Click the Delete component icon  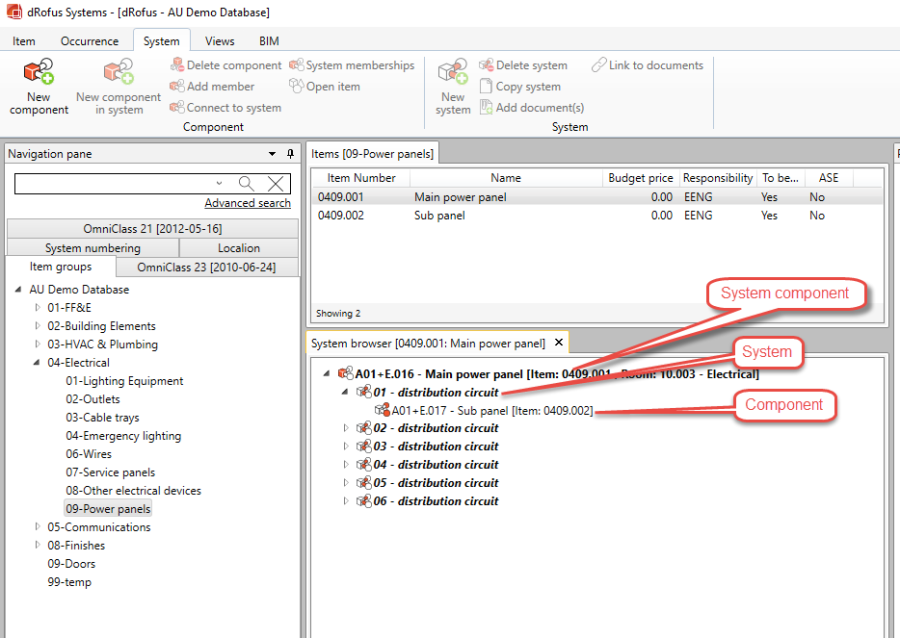pyautogui.click(x=177, y=66)
